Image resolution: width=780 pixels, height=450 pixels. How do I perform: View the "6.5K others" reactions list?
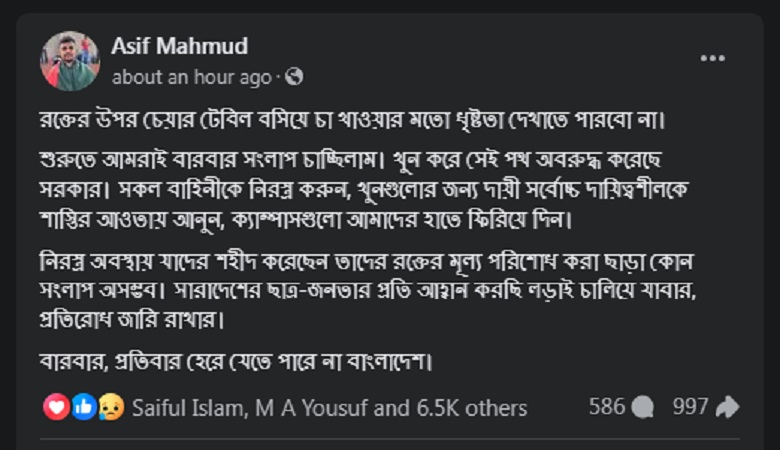[470, 408]
